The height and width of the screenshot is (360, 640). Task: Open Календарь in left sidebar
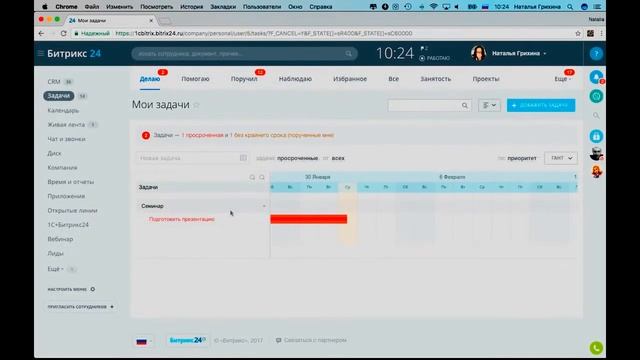63,110
